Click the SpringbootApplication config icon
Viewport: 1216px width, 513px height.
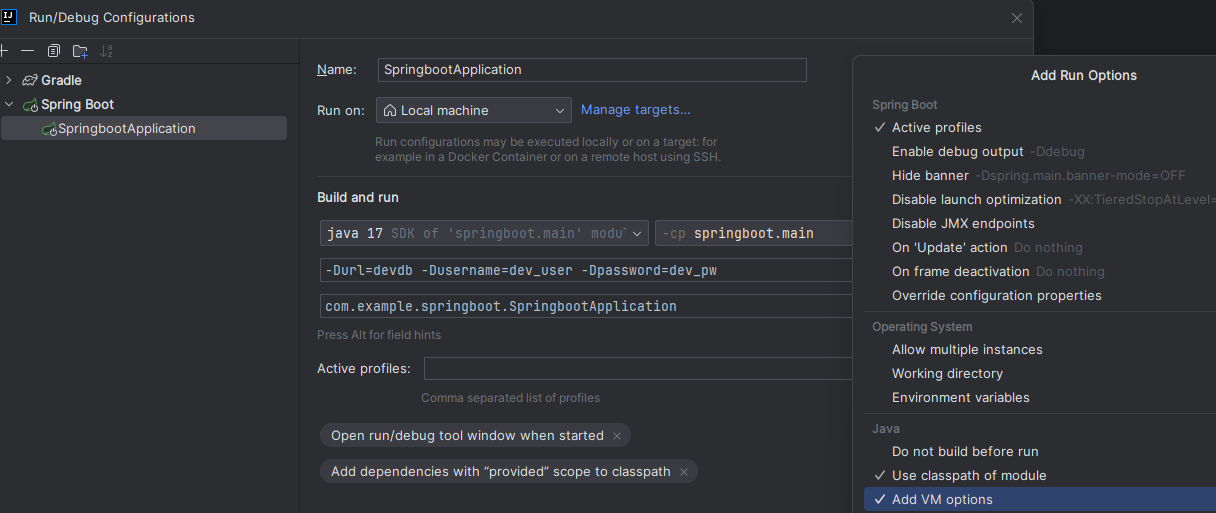(x=49, y=129)
